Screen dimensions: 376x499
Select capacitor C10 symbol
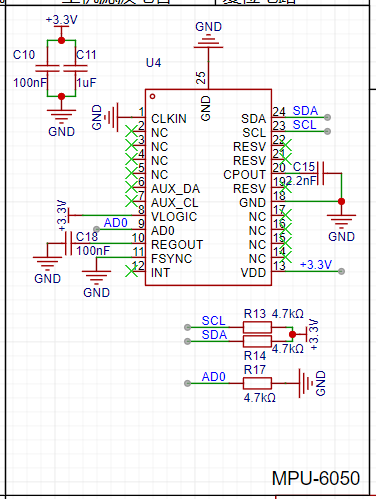47,68
